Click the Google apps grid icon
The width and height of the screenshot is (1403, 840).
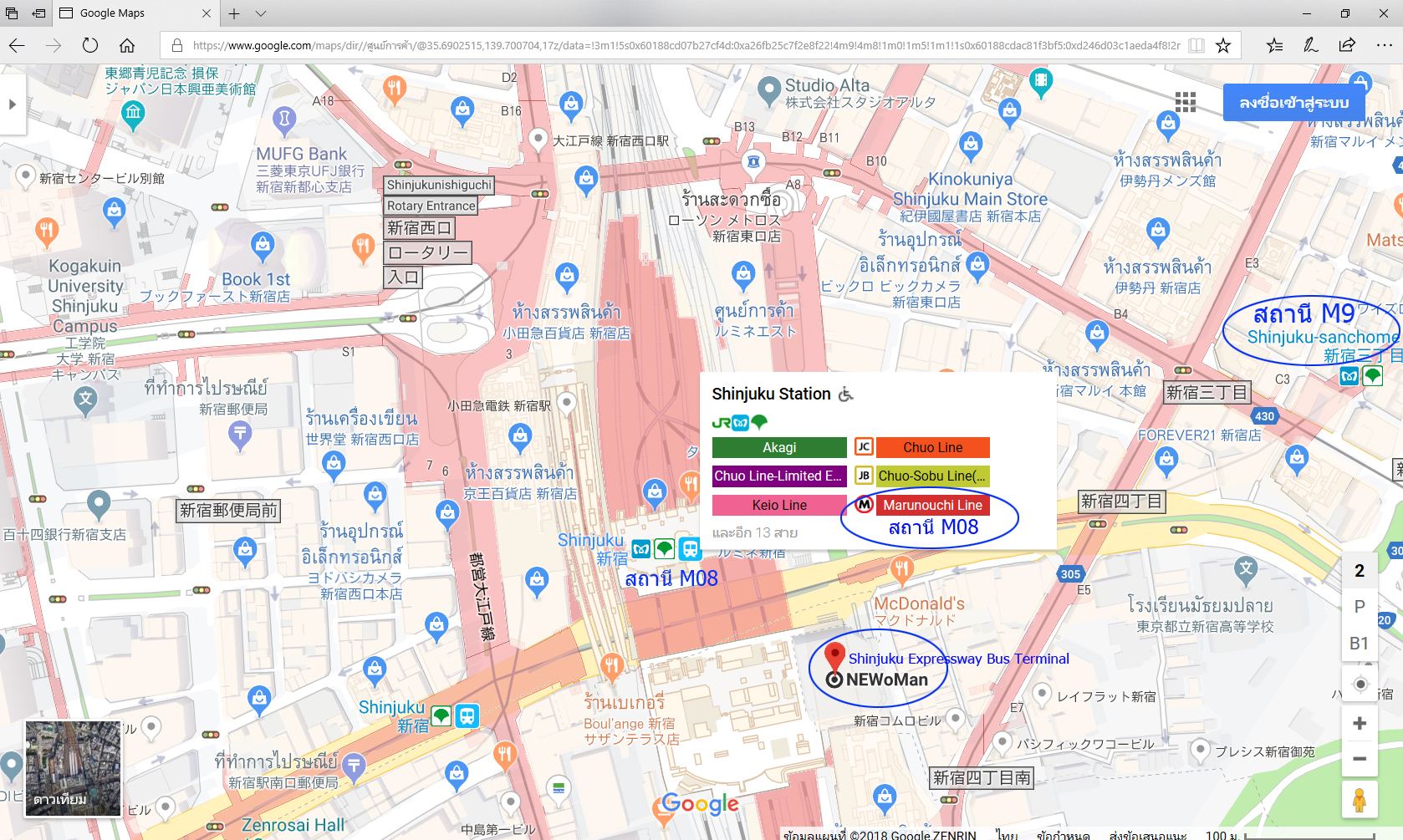tap(1185, 102)
